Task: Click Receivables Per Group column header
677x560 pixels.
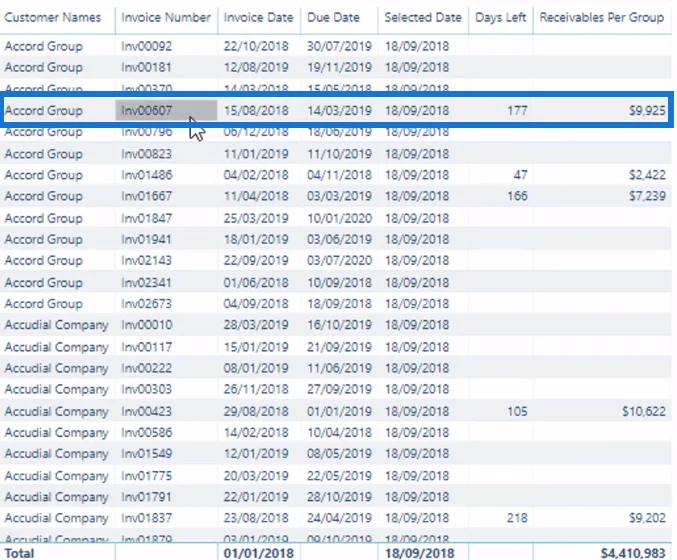Action: [x=602, y=17]
